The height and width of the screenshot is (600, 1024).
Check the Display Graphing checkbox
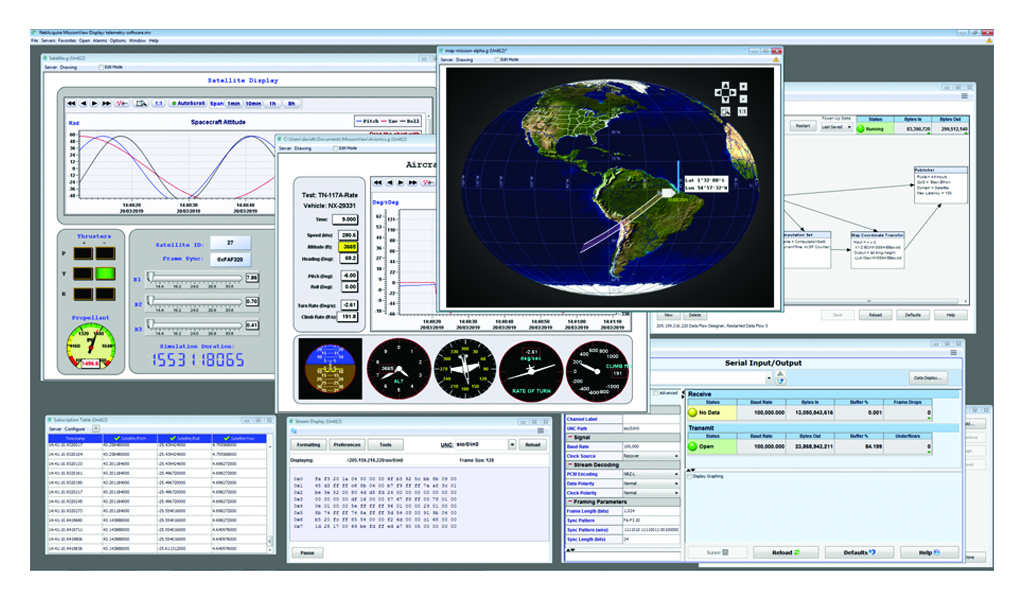tap(690, 477)
